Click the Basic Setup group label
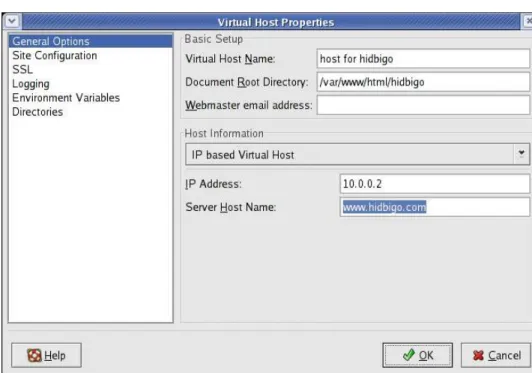This screenshot has height=373, width=532. pyautogui.click(x=213, y=39)
